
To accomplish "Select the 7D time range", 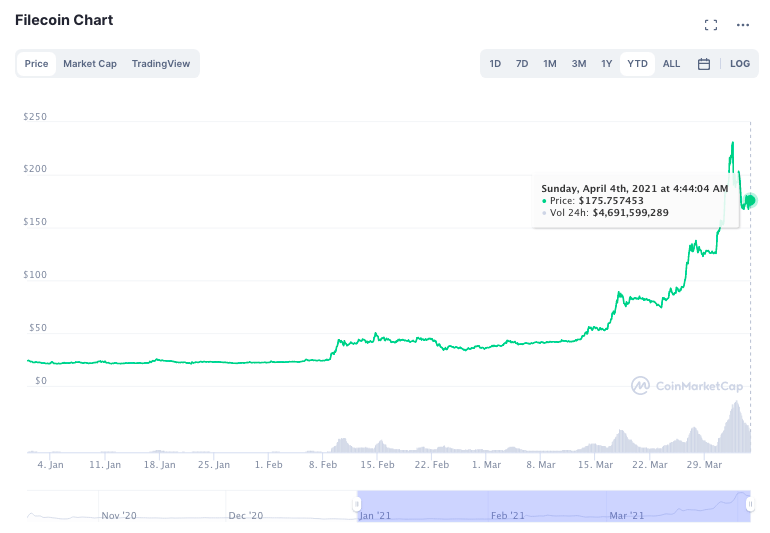I will point(522,64).
